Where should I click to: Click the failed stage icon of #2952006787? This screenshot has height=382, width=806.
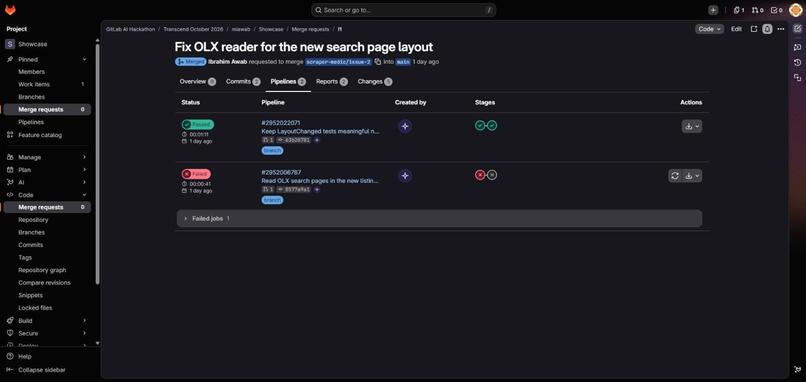[x=480, y=175]
